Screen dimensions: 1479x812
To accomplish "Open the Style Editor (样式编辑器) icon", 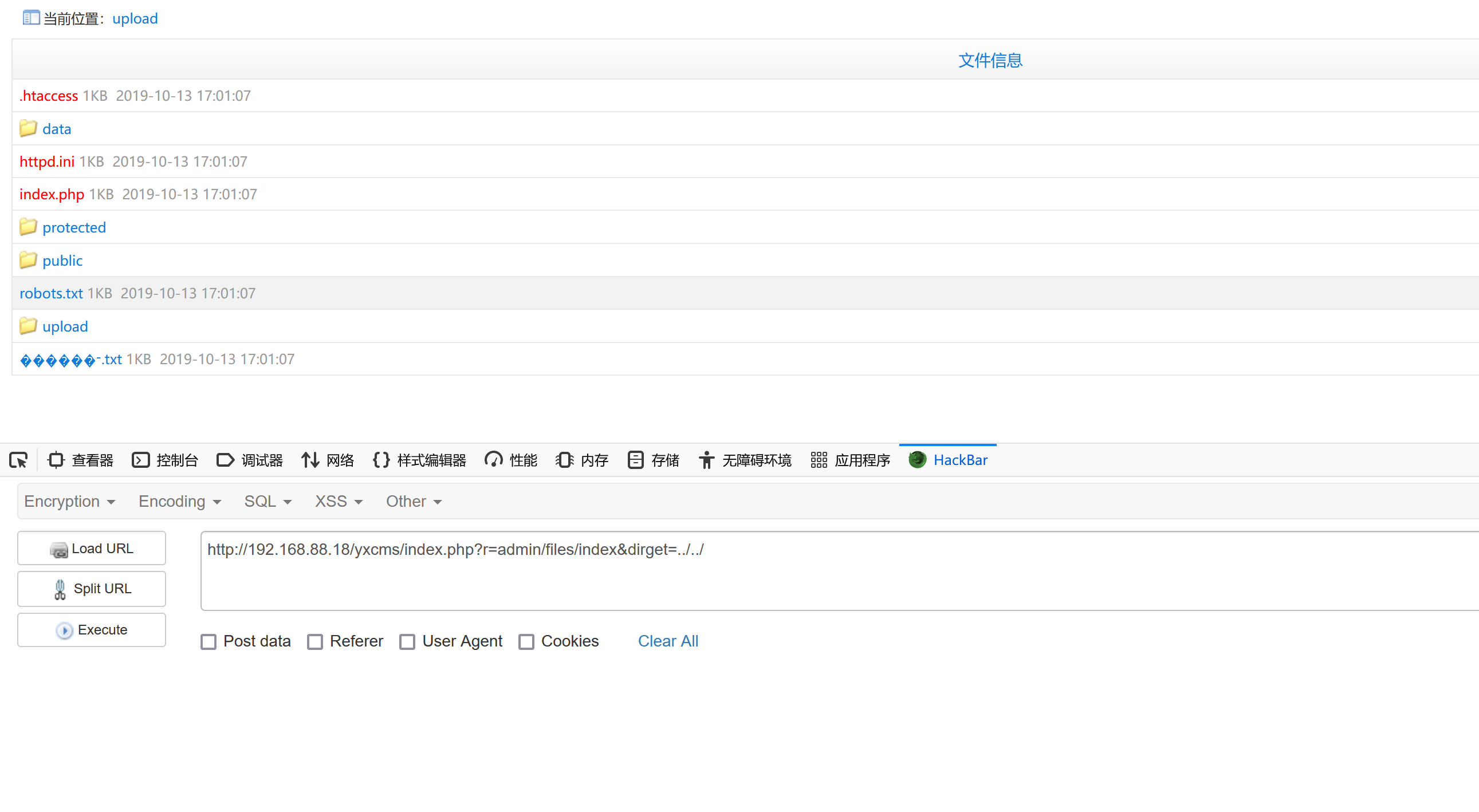I will pos(381,460).
